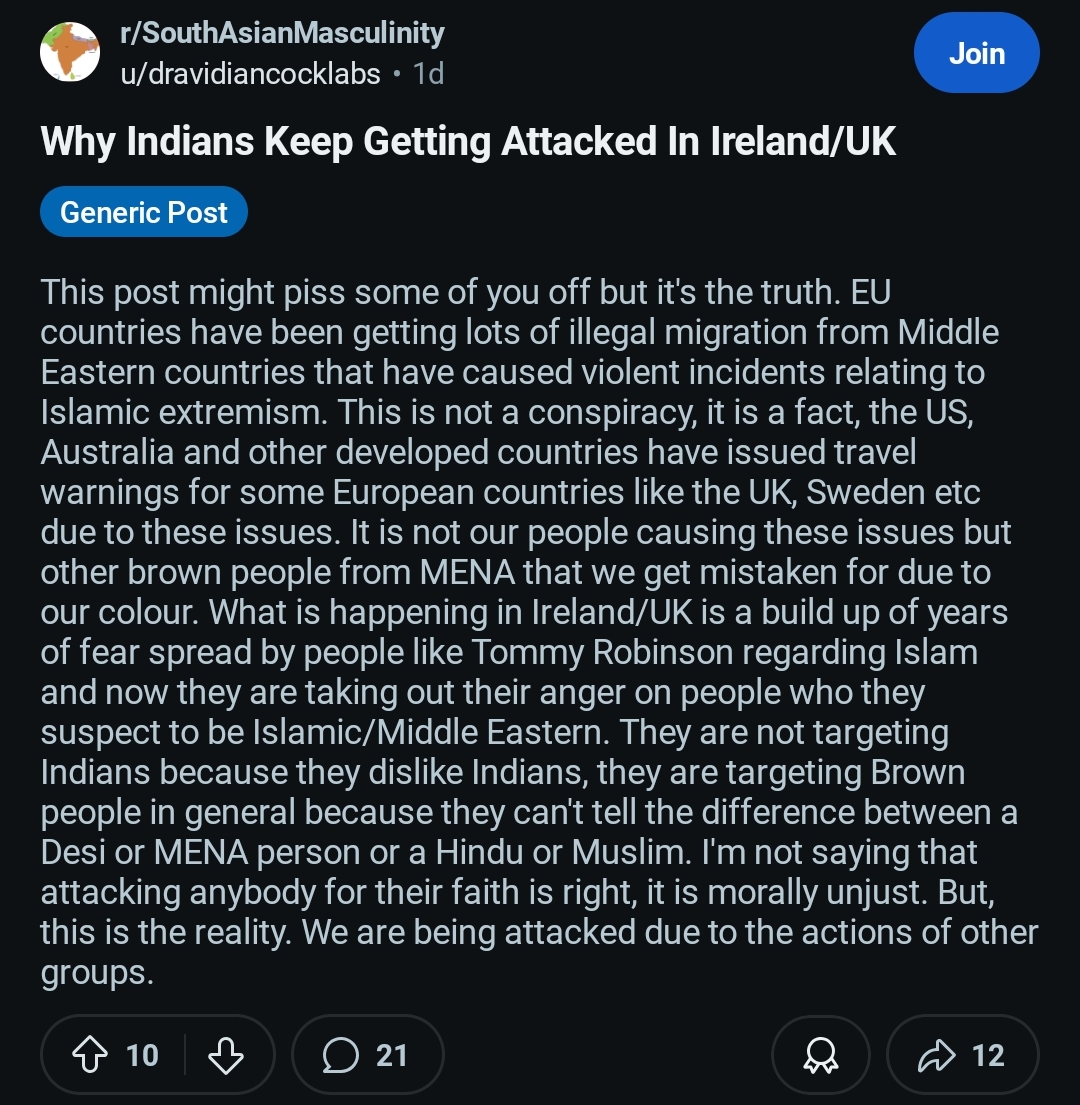The height and width of the screenshot is (1105, 1080).
Task: Click the share count showing 12
Action: [x=988, y=1056]
